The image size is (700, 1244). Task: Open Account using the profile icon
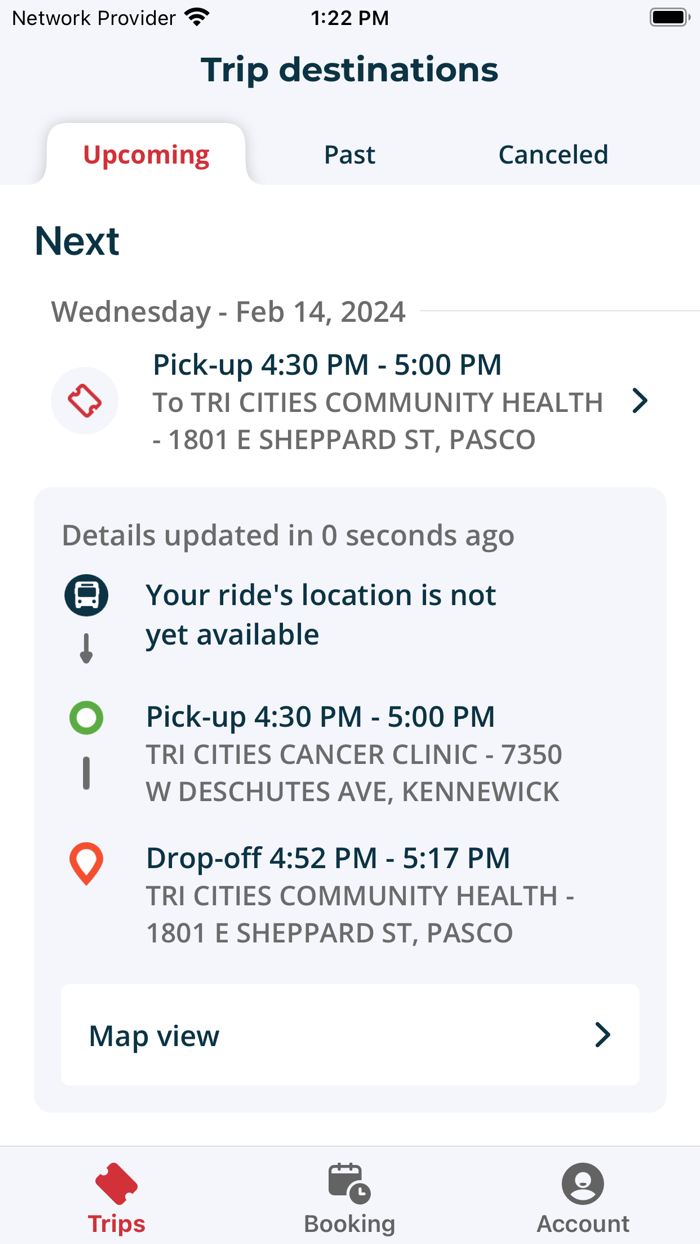tap(582, 1184)
